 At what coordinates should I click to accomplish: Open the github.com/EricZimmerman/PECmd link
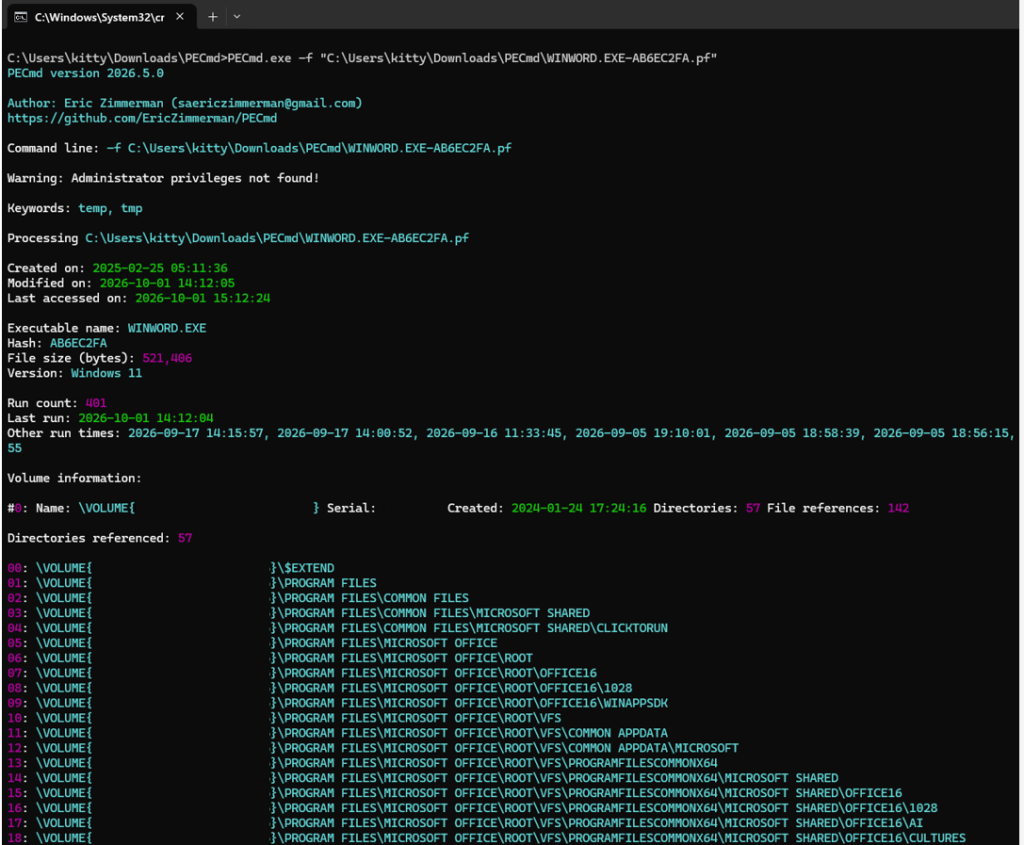142,118
